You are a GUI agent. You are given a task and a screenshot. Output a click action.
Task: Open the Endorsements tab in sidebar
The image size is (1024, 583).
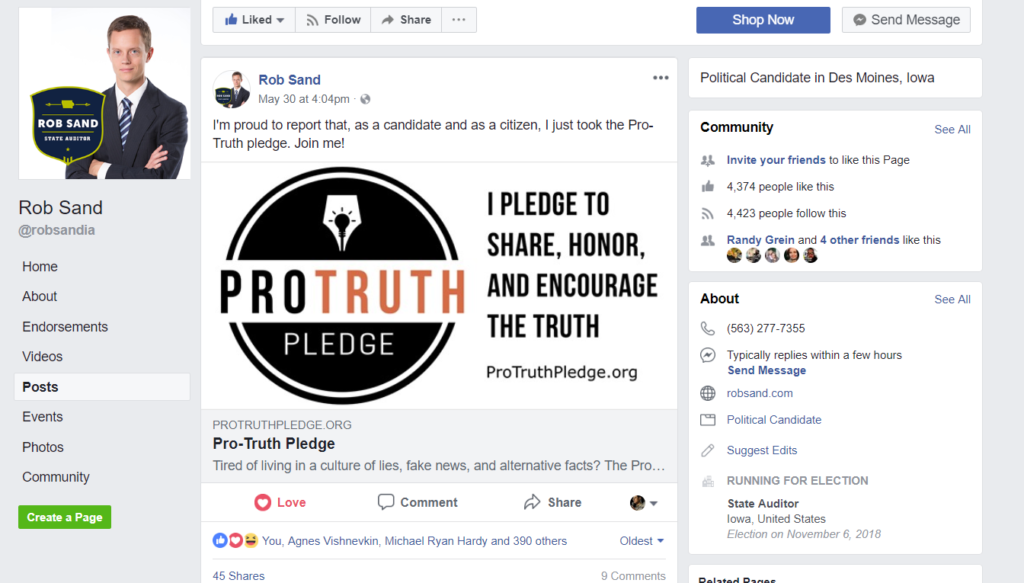pos(65,327)
